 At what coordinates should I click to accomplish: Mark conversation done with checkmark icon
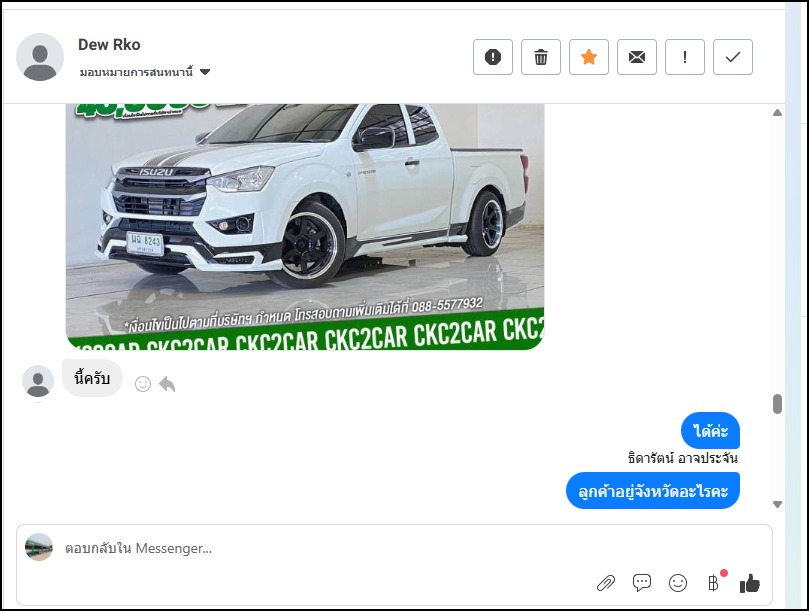point(733,57)
